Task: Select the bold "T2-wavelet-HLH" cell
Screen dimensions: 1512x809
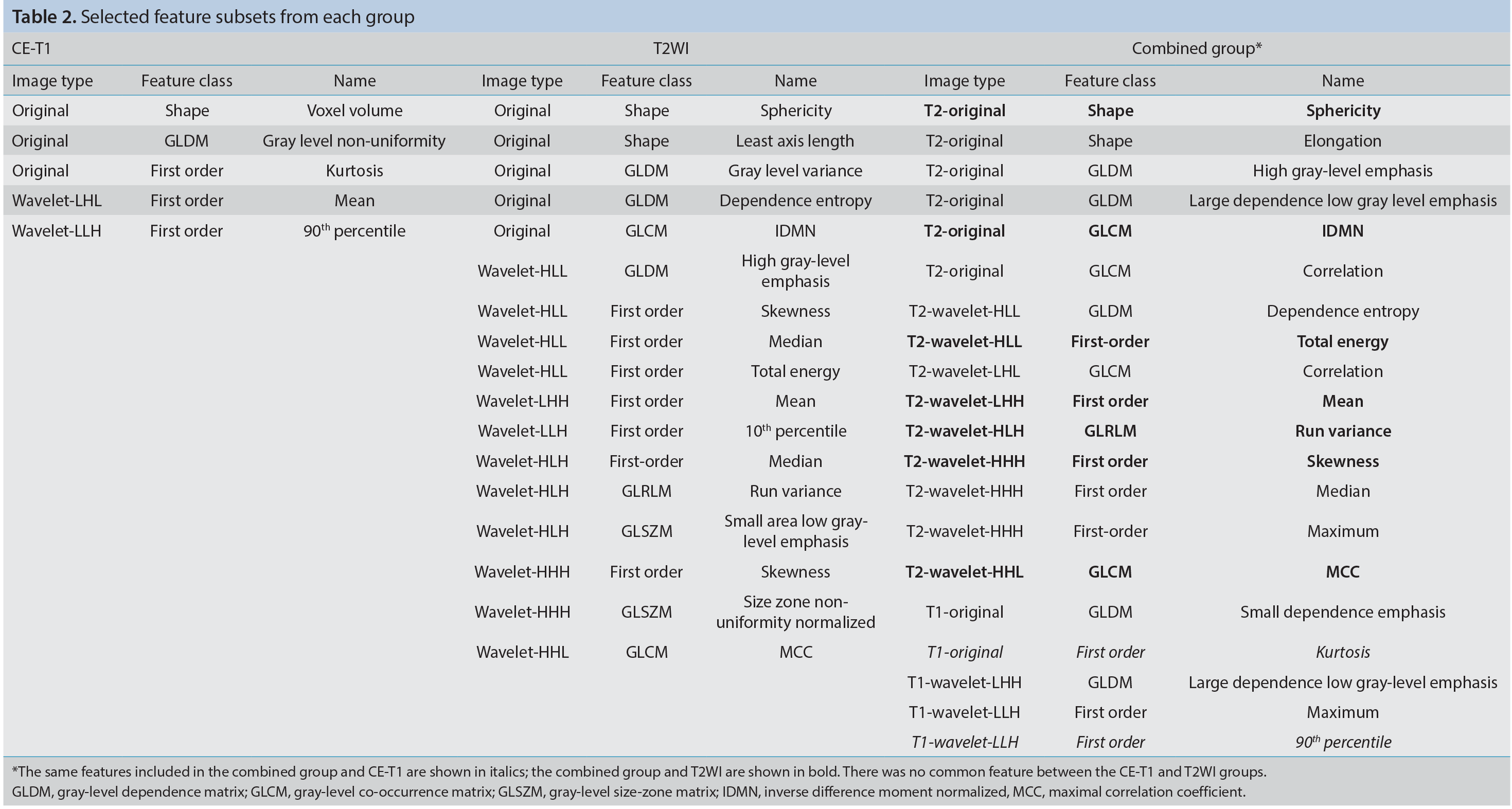Action: [x=965, y=431]
